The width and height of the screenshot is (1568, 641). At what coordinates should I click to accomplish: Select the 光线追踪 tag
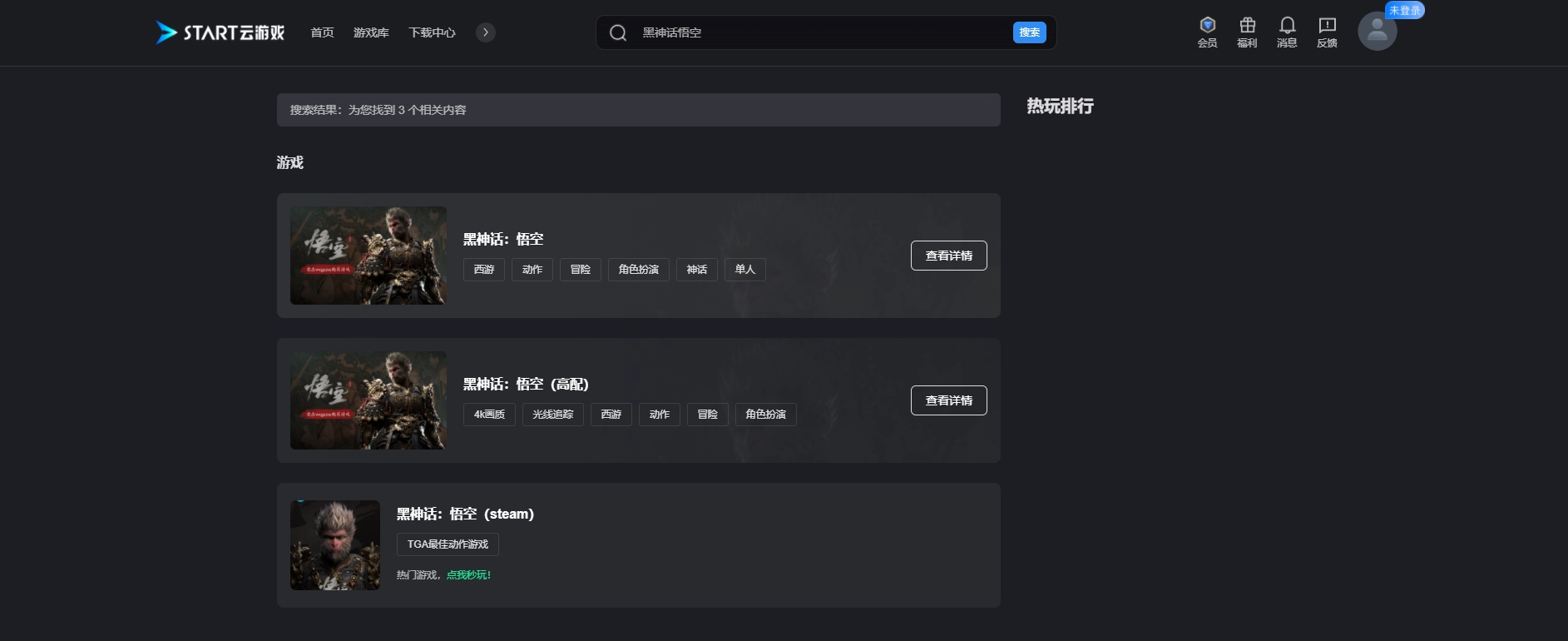[552, 415]
